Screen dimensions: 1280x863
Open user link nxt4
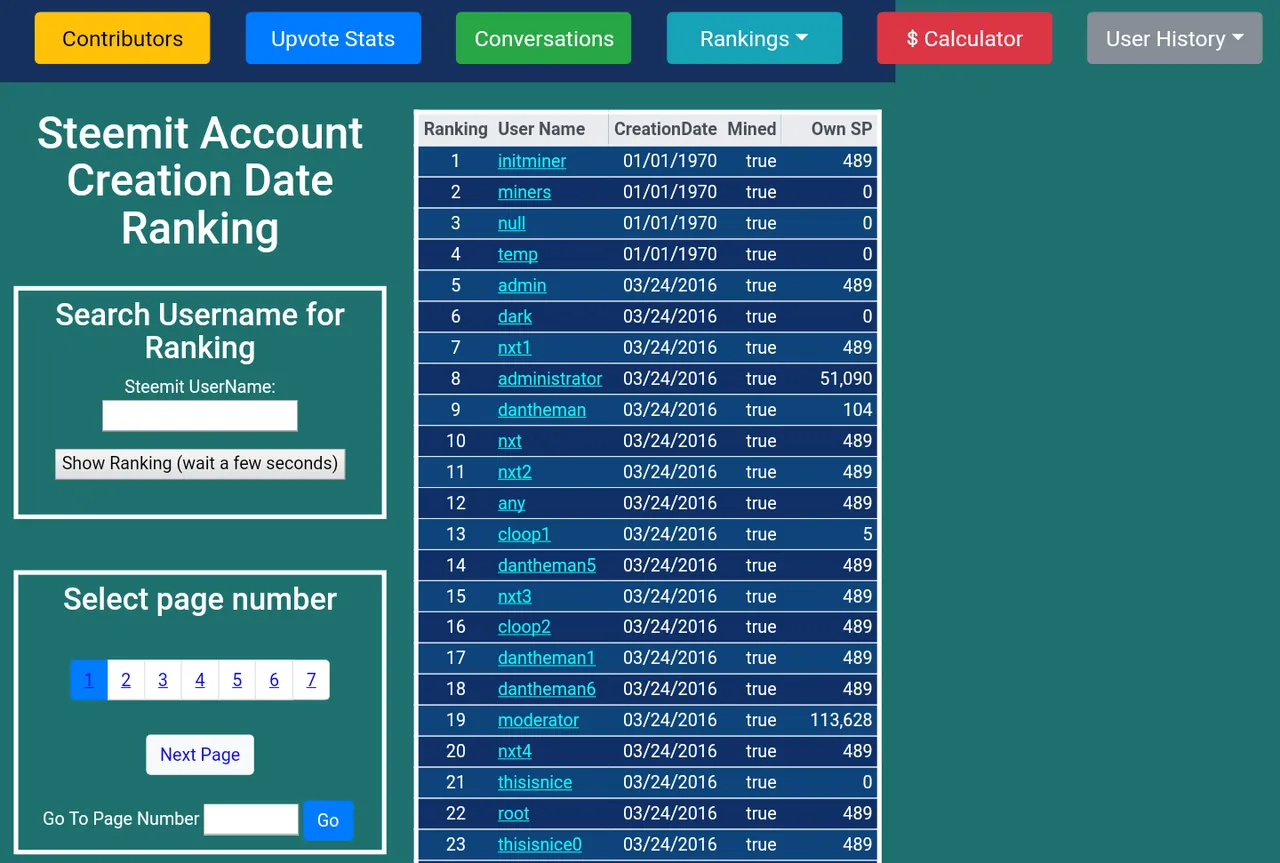point(514,751)
